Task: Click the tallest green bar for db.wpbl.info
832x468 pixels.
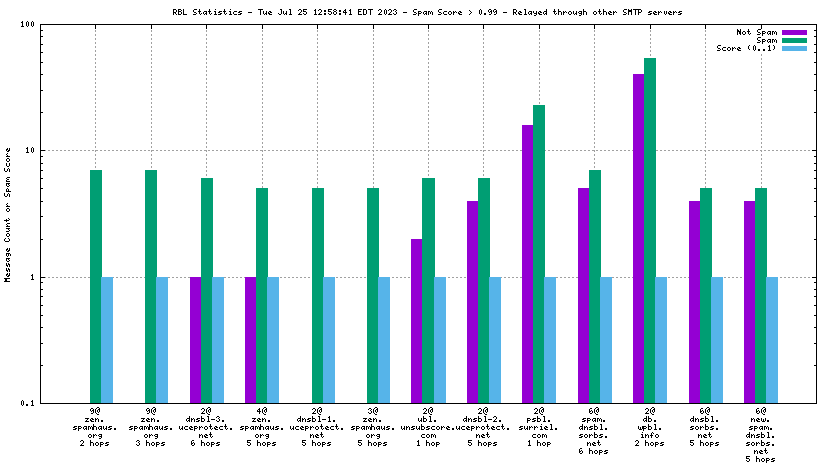Action: click(x=650, y=230)
